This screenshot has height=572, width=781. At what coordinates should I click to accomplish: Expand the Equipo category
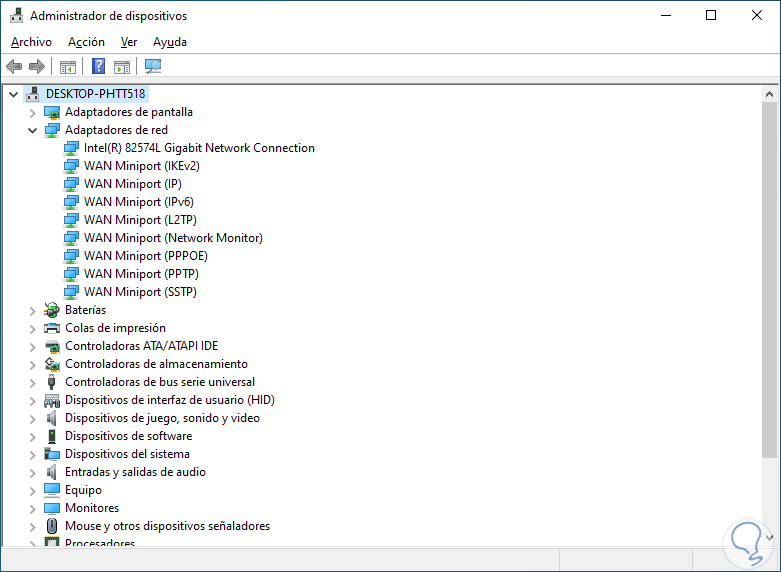(32, 491)
